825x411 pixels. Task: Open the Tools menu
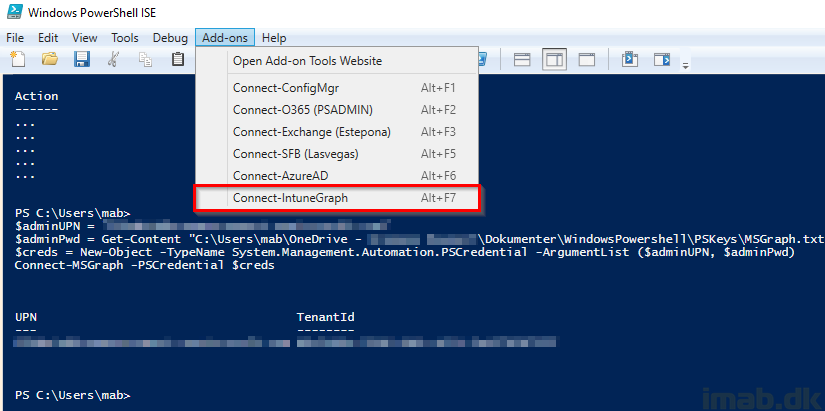125,38
